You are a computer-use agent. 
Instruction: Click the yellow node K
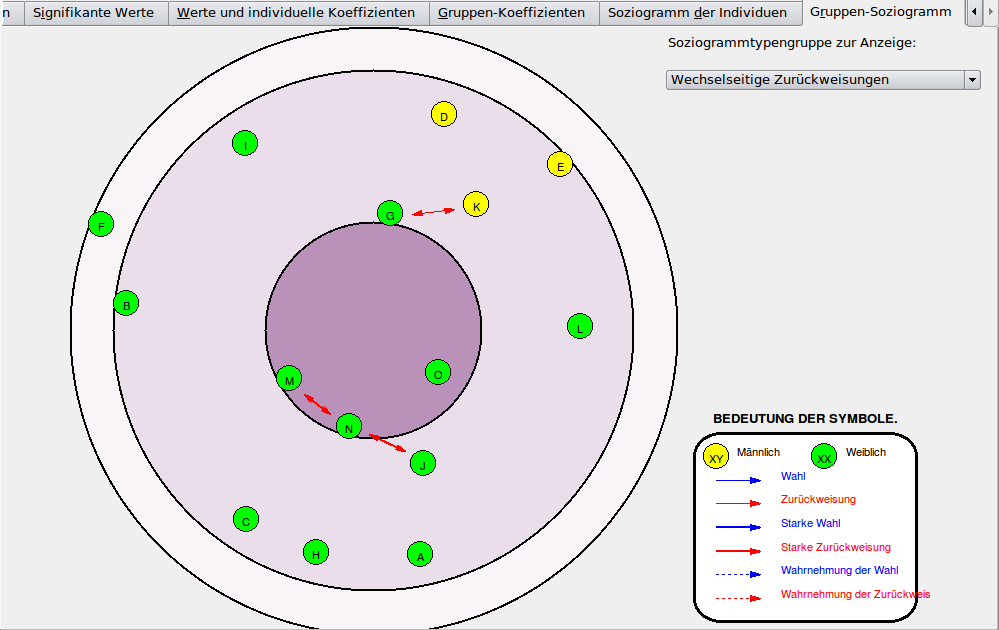(476, 205)
